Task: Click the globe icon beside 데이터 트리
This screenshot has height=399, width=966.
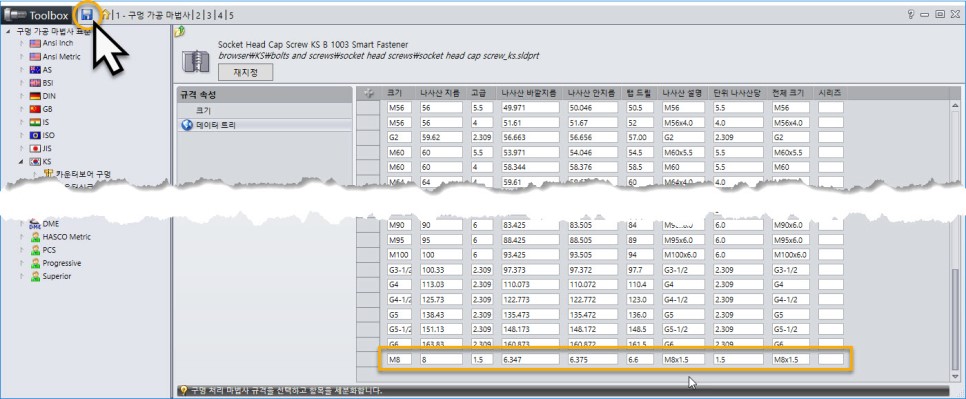Action: 187,125
